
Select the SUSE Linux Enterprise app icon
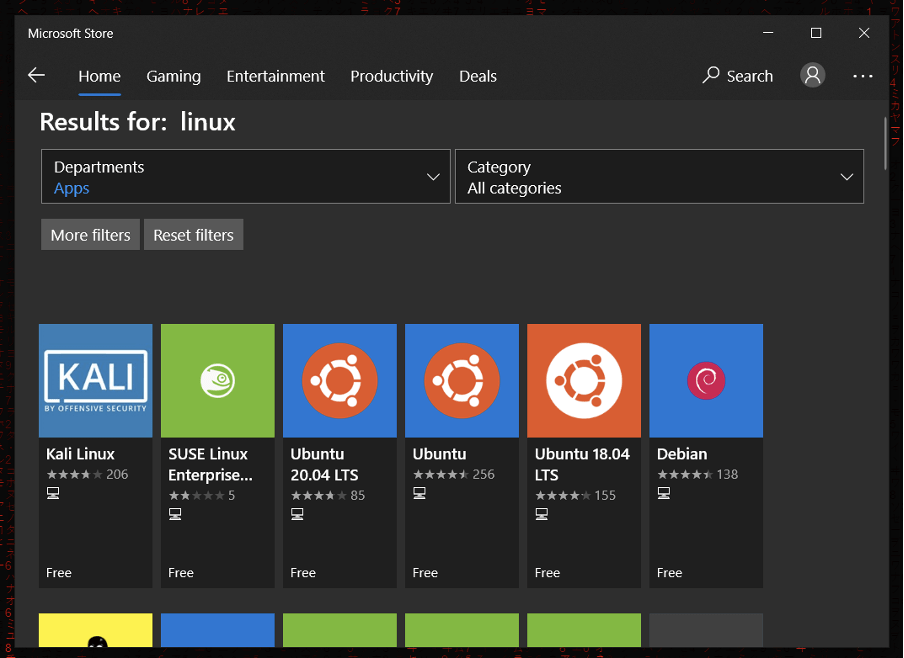coord(218,380)
